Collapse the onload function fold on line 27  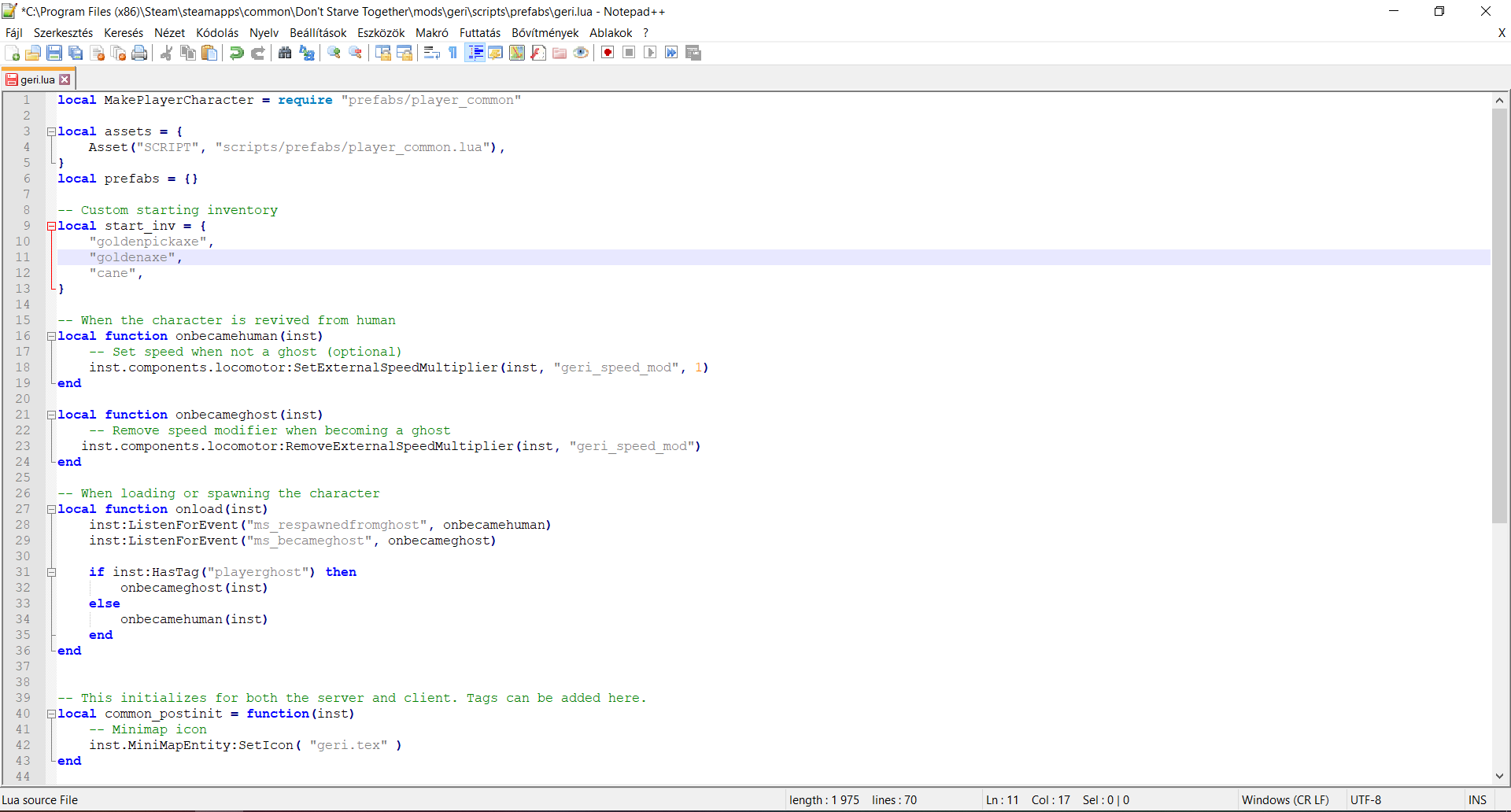click(51, 509)
